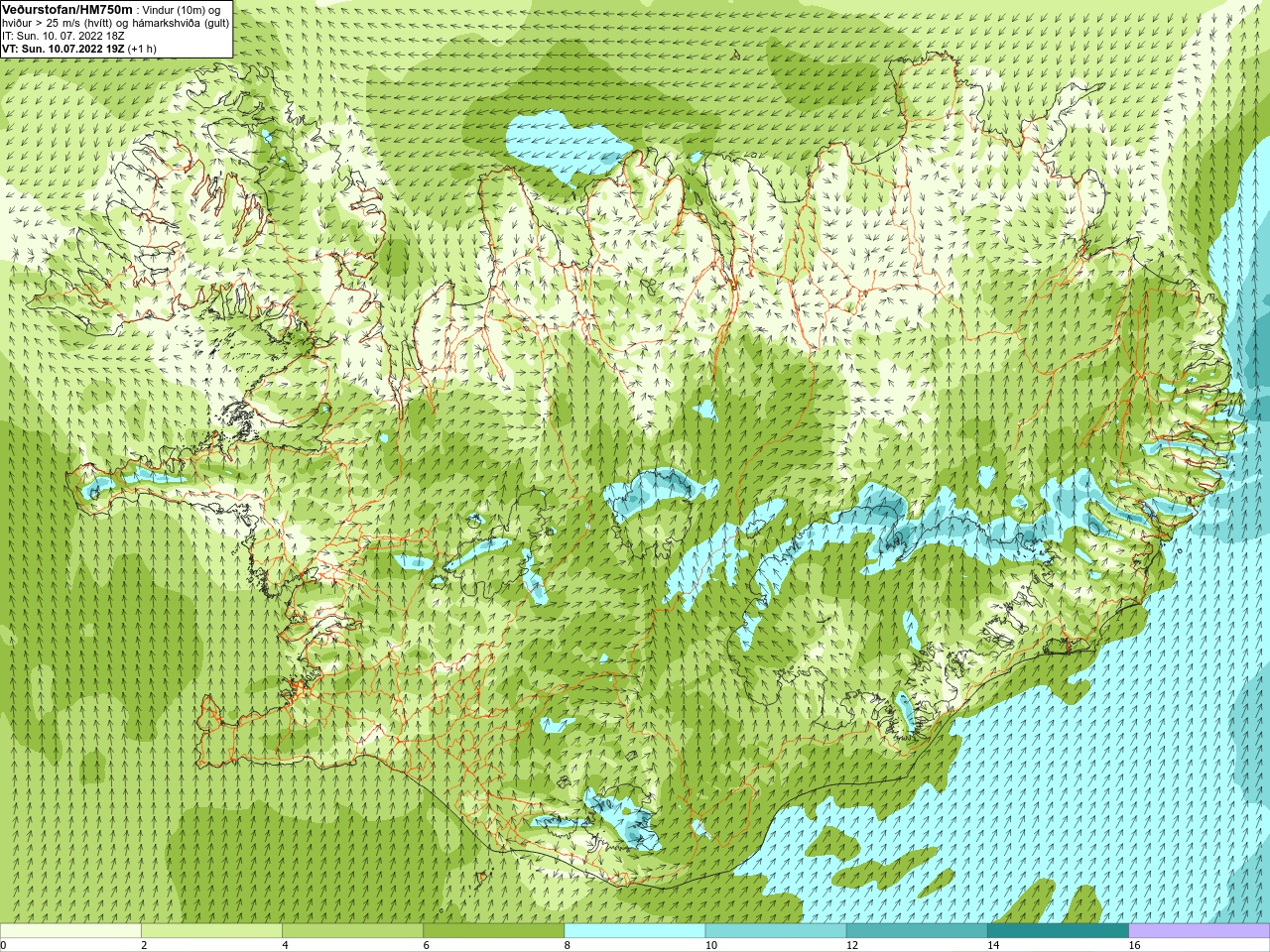Viewport: 1270px width, 952px height.
Task: Click the 'Vindur (10m) og' label text
Action: [182, 9]
